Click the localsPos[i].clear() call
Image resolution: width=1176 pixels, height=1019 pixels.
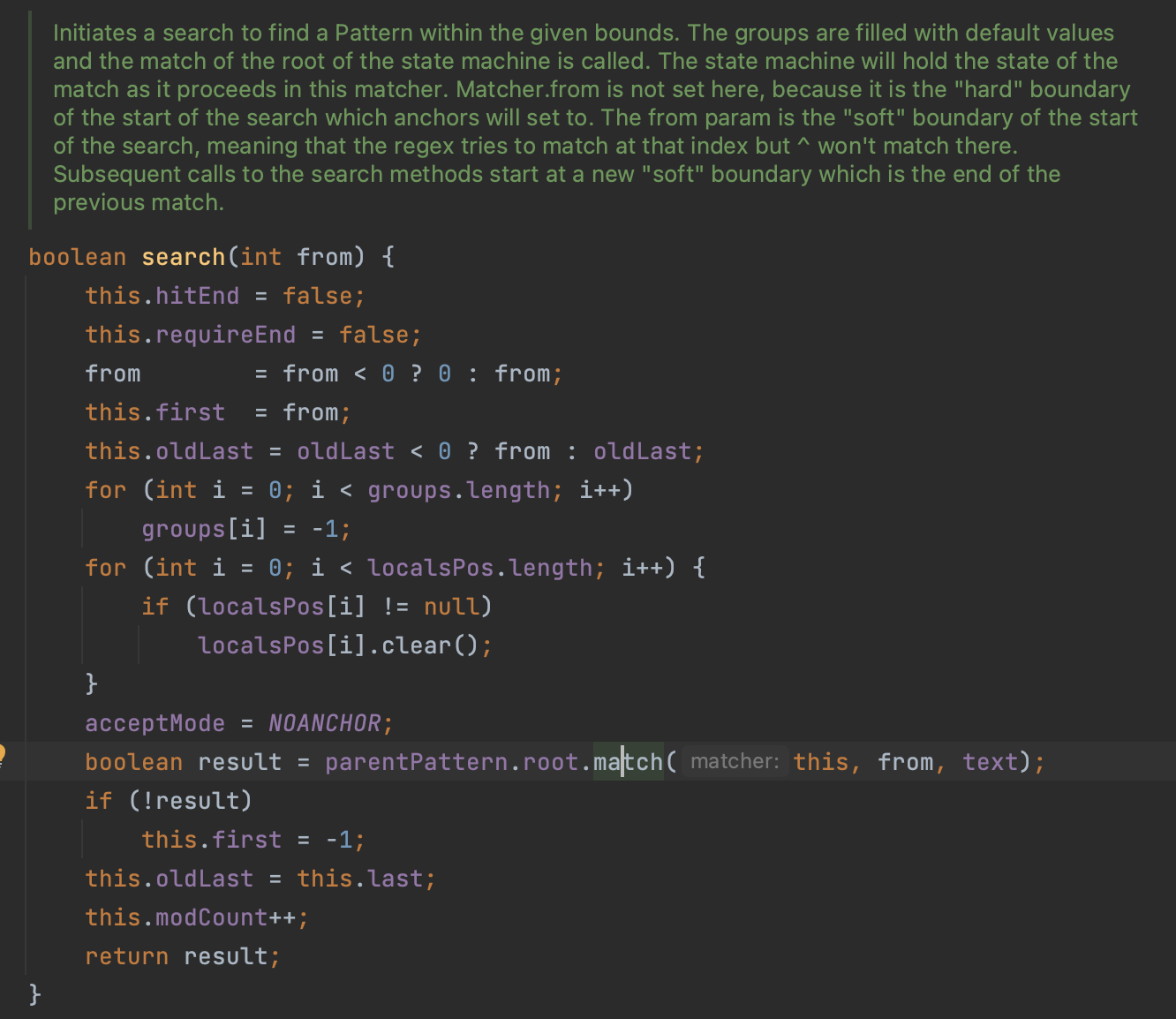tap(345, 645)
